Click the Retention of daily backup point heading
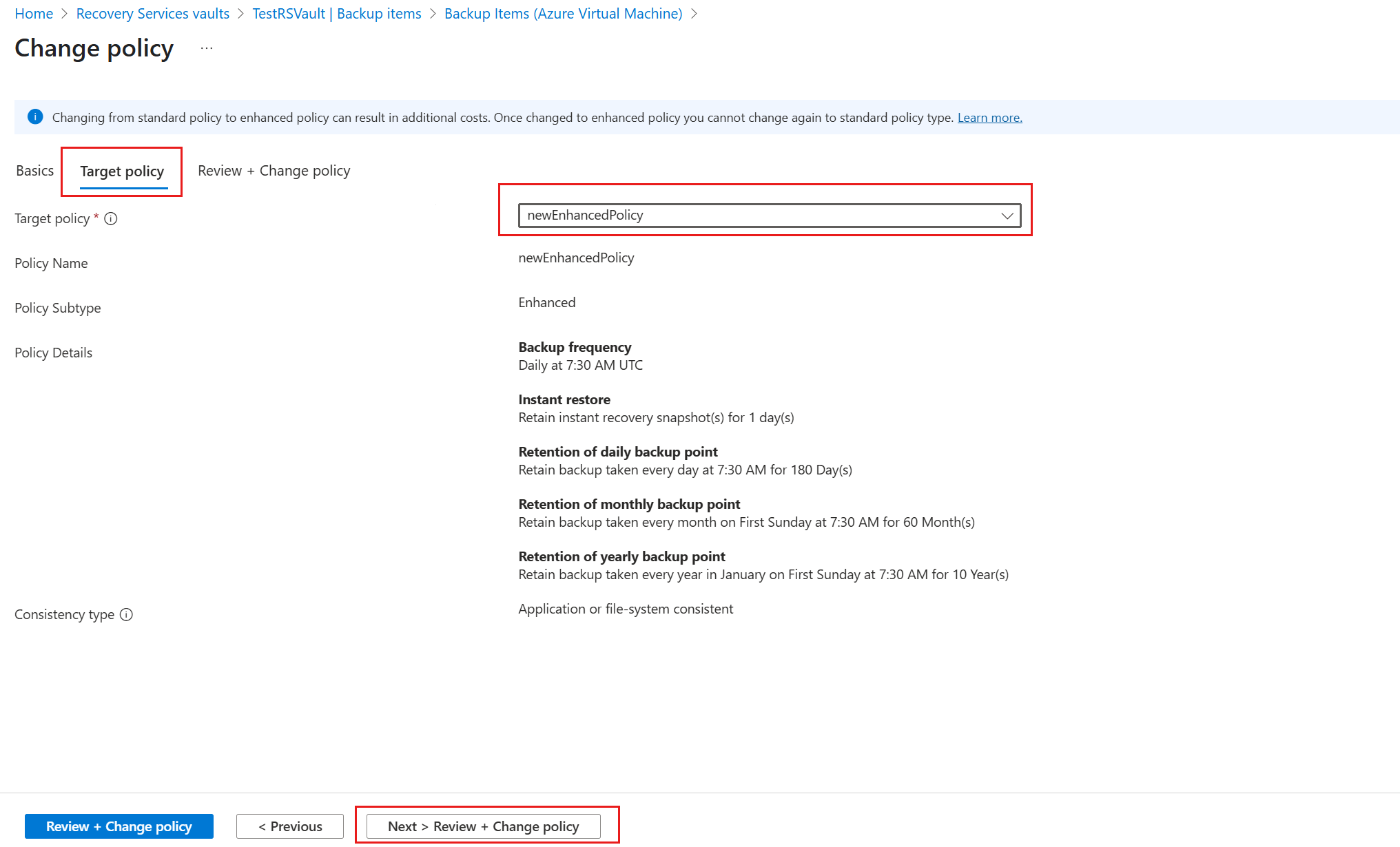This screenshot has width=1400, height=847. [618, 452]
